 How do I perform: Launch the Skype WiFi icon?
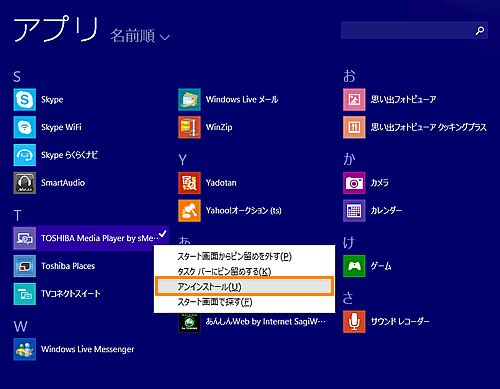(x=25, y=127)
